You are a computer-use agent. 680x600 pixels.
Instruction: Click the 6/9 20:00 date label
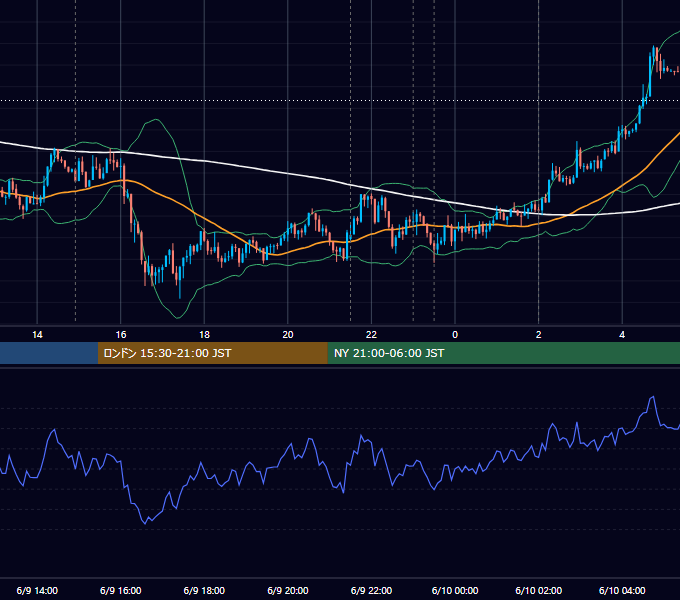coord(288,590)
